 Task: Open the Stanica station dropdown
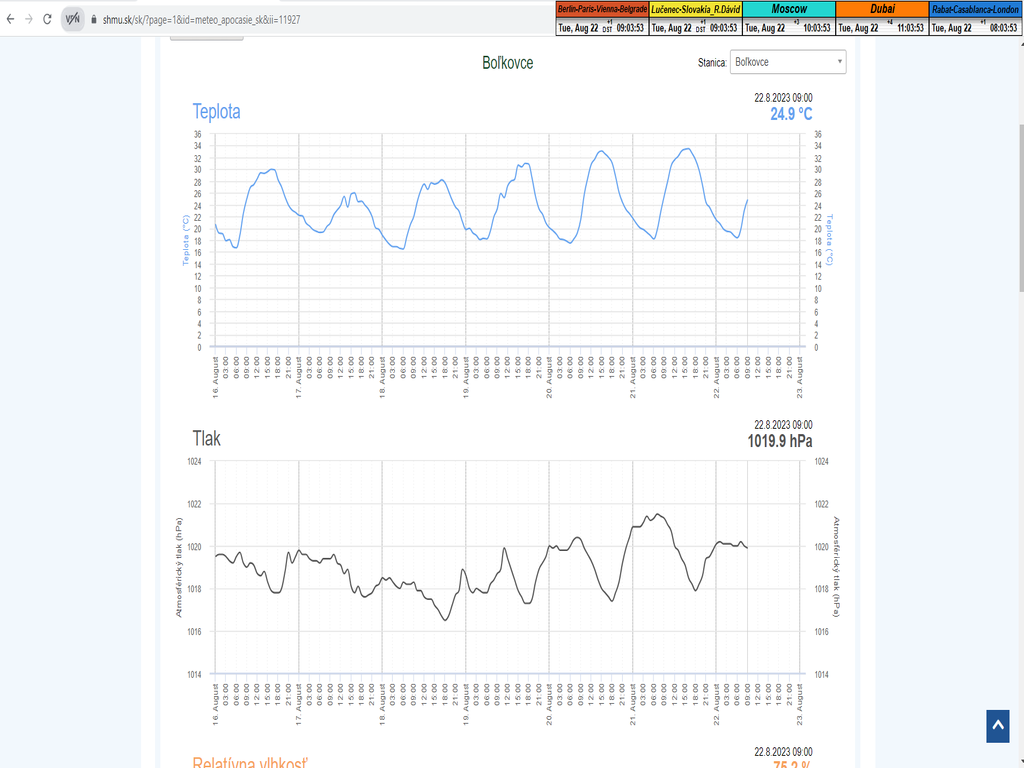click(x=788, y=62)
